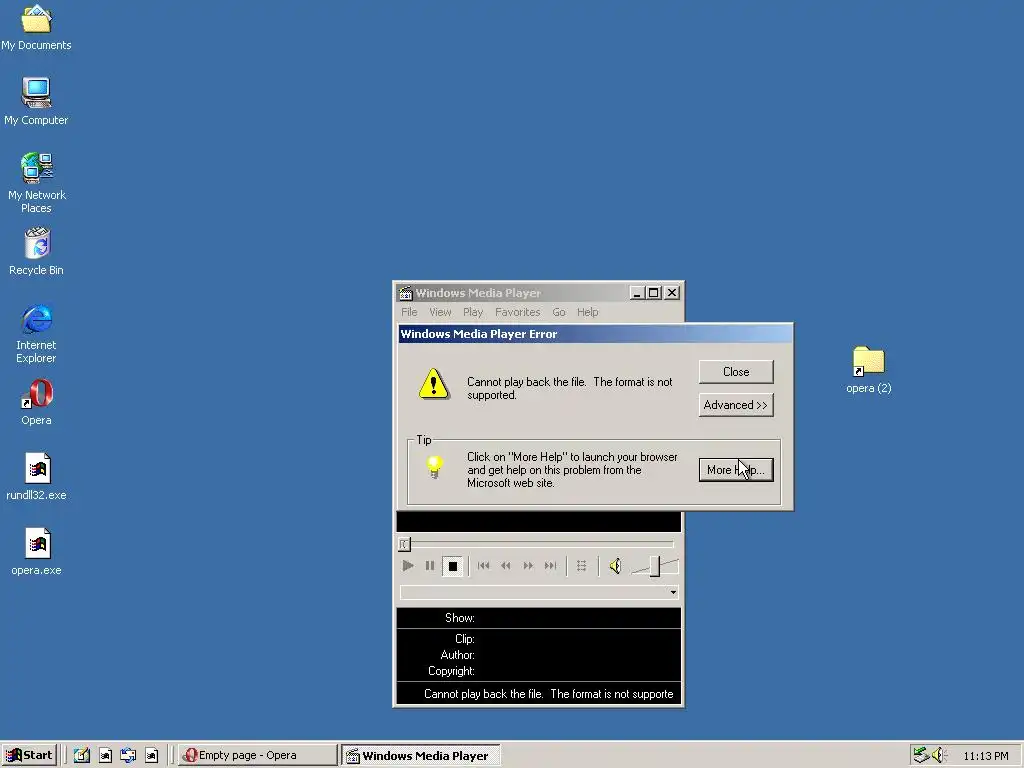Click the yellow warning icon in error dialog
1024x768 pixels.
coord(434,383)
